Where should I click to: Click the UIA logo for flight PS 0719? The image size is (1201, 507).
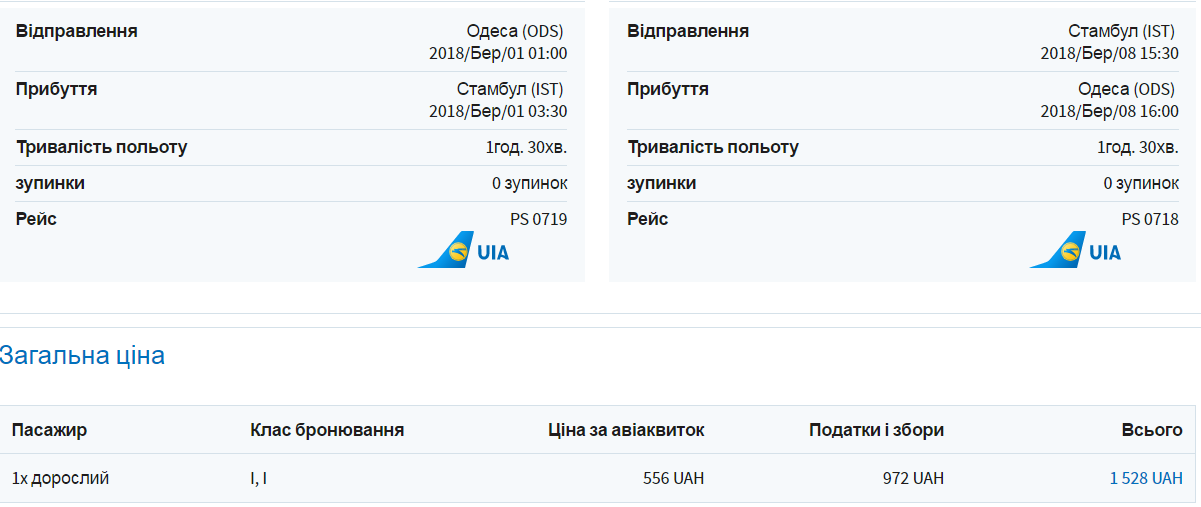463,250
